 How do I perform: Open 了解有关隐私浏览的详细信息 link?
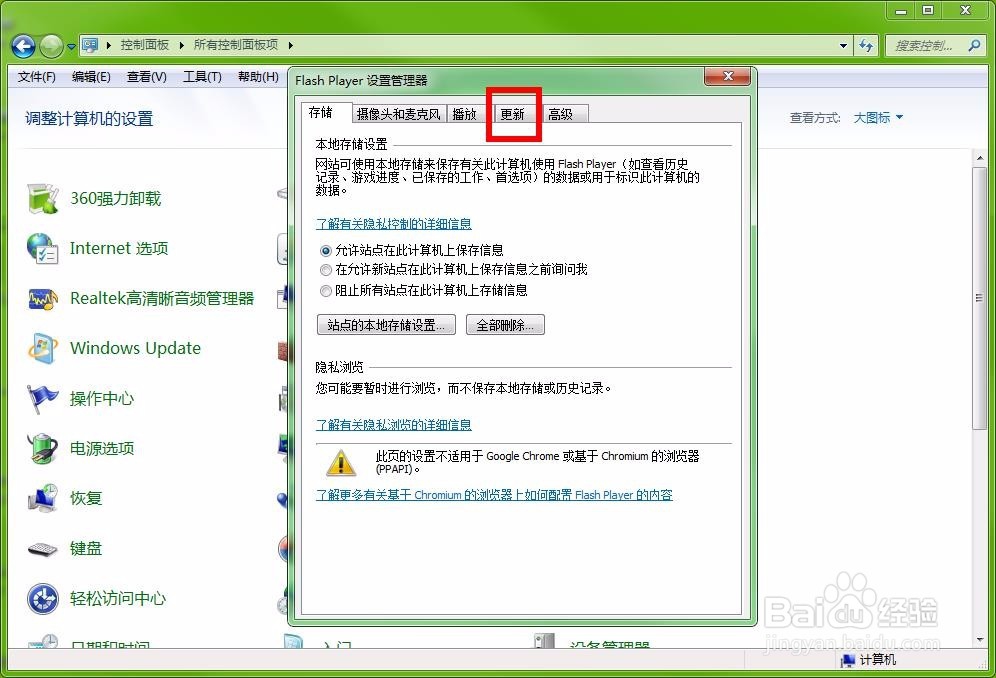pos(394,424)
